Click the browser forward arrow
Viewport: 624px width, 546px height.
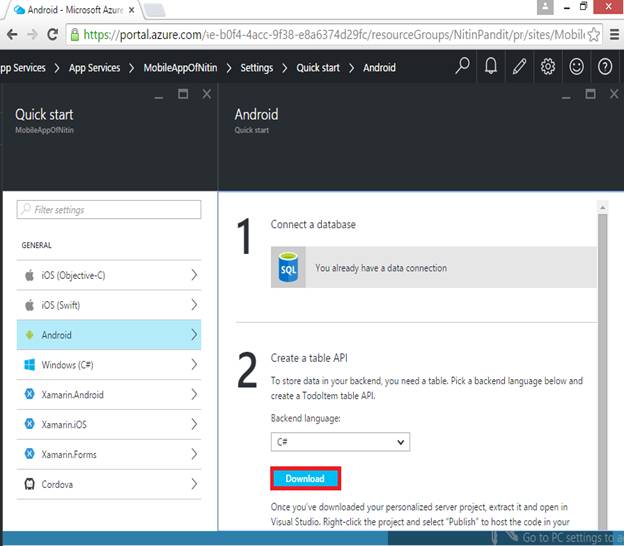(32, 35)
